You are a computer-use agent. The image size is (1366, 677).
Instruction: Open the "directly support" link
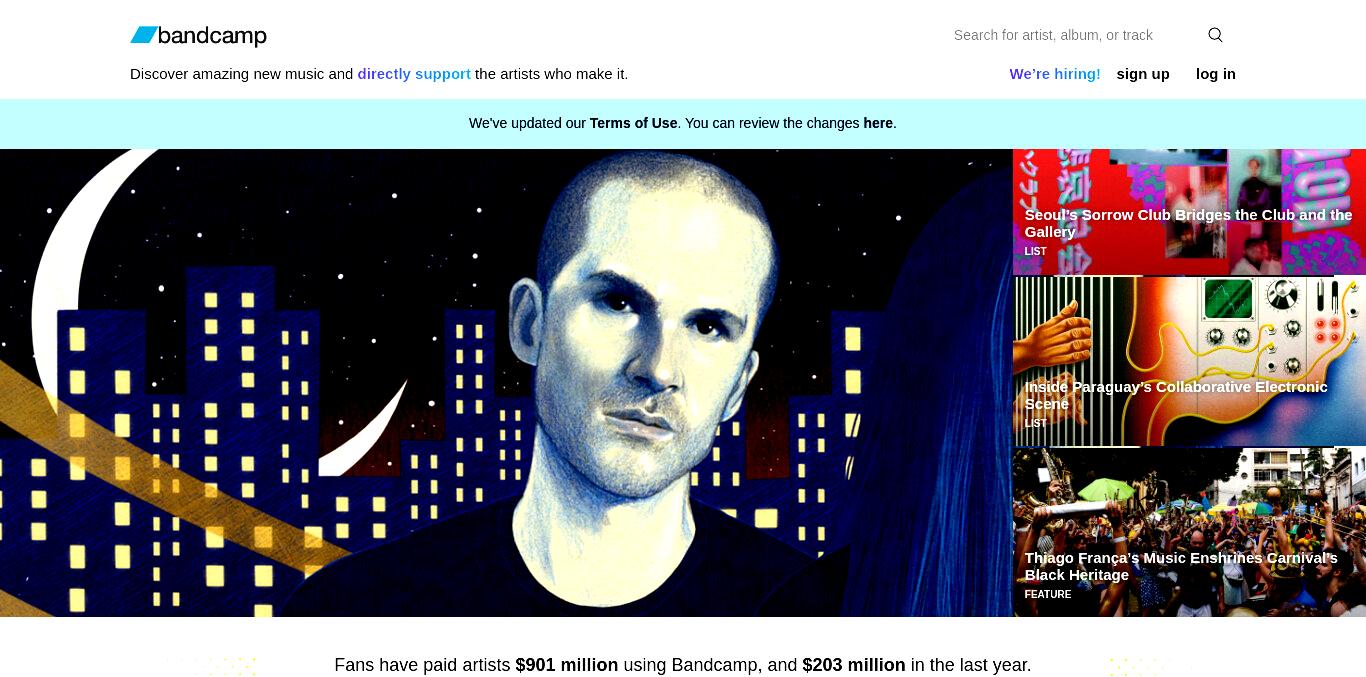coord(414,74)
